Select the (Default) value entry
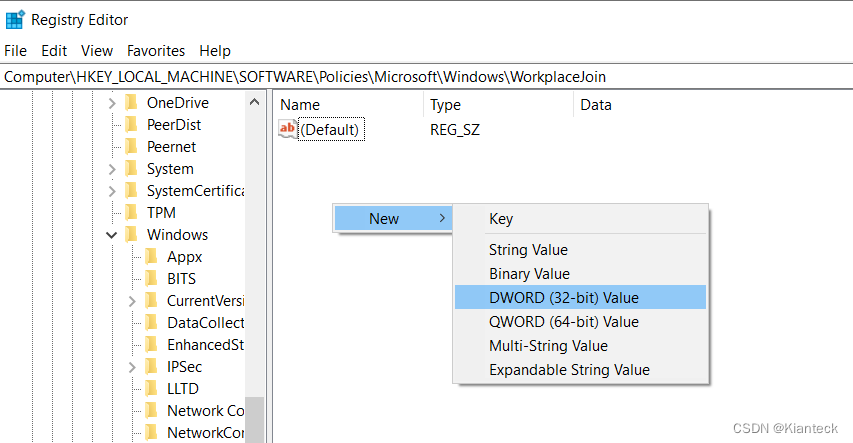The image size is (853, 443). 330,130
